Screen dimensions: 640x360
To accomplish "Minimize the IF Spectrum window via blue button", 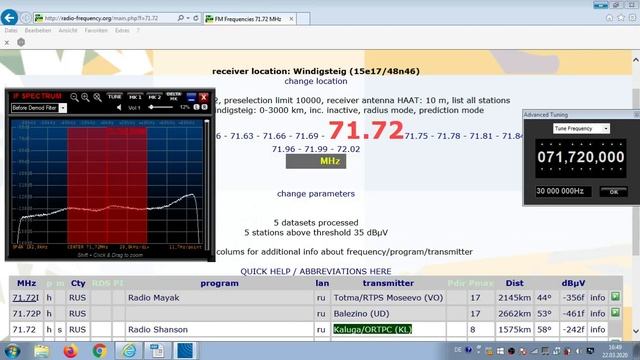I will [191, 97].
